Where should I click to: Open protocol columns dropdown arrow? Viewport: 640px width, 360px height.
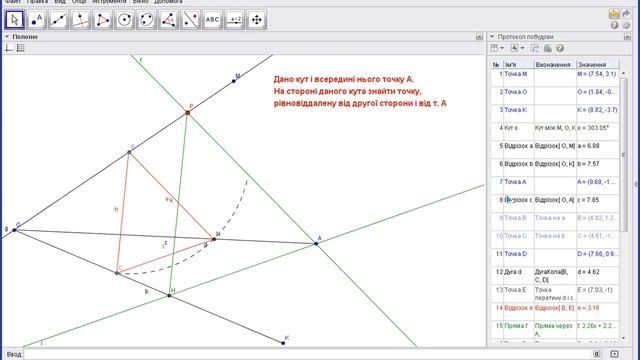[x=502, y=48]
